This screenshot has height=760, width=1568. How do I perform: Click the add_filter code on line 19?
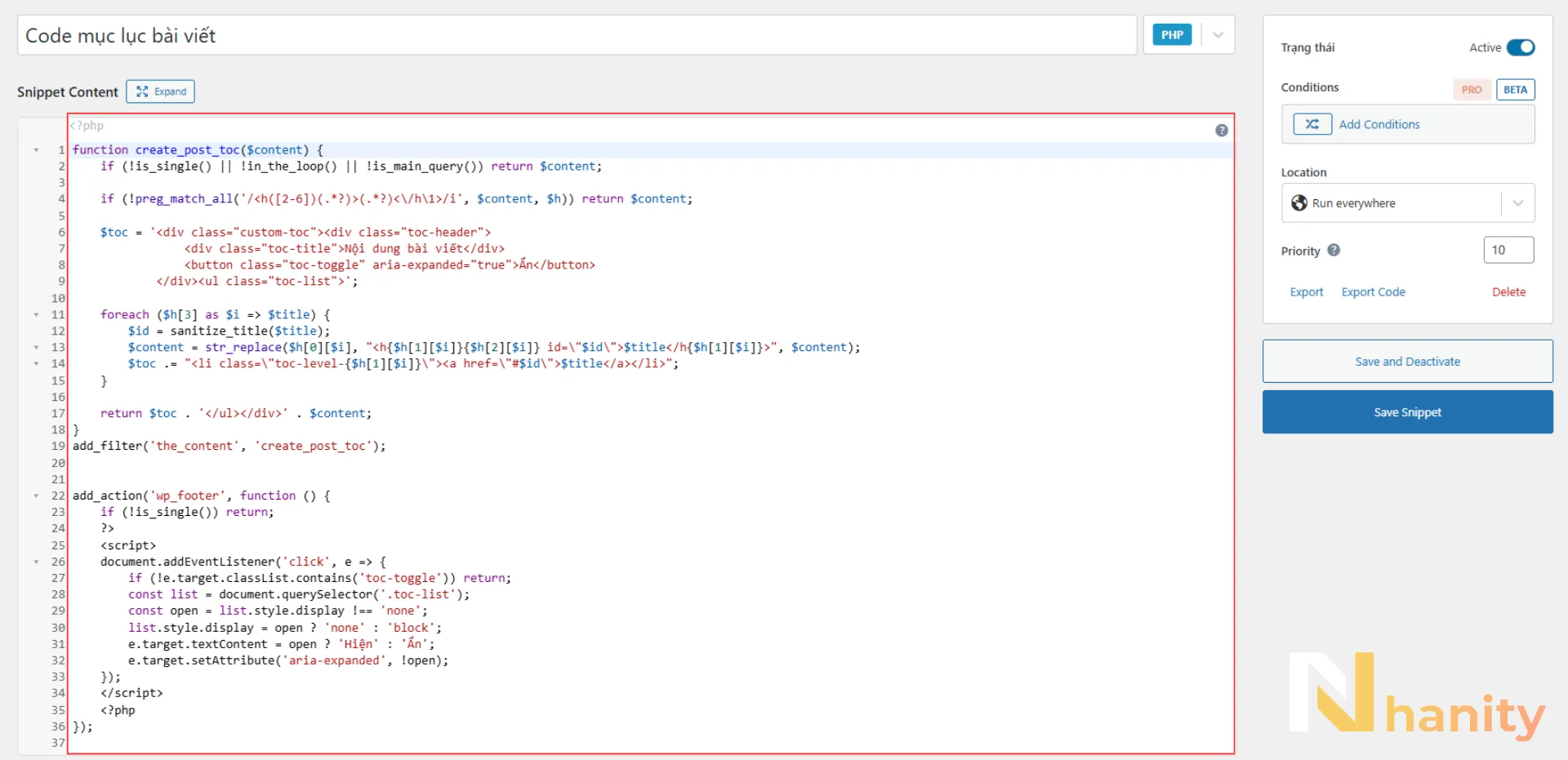229,446
